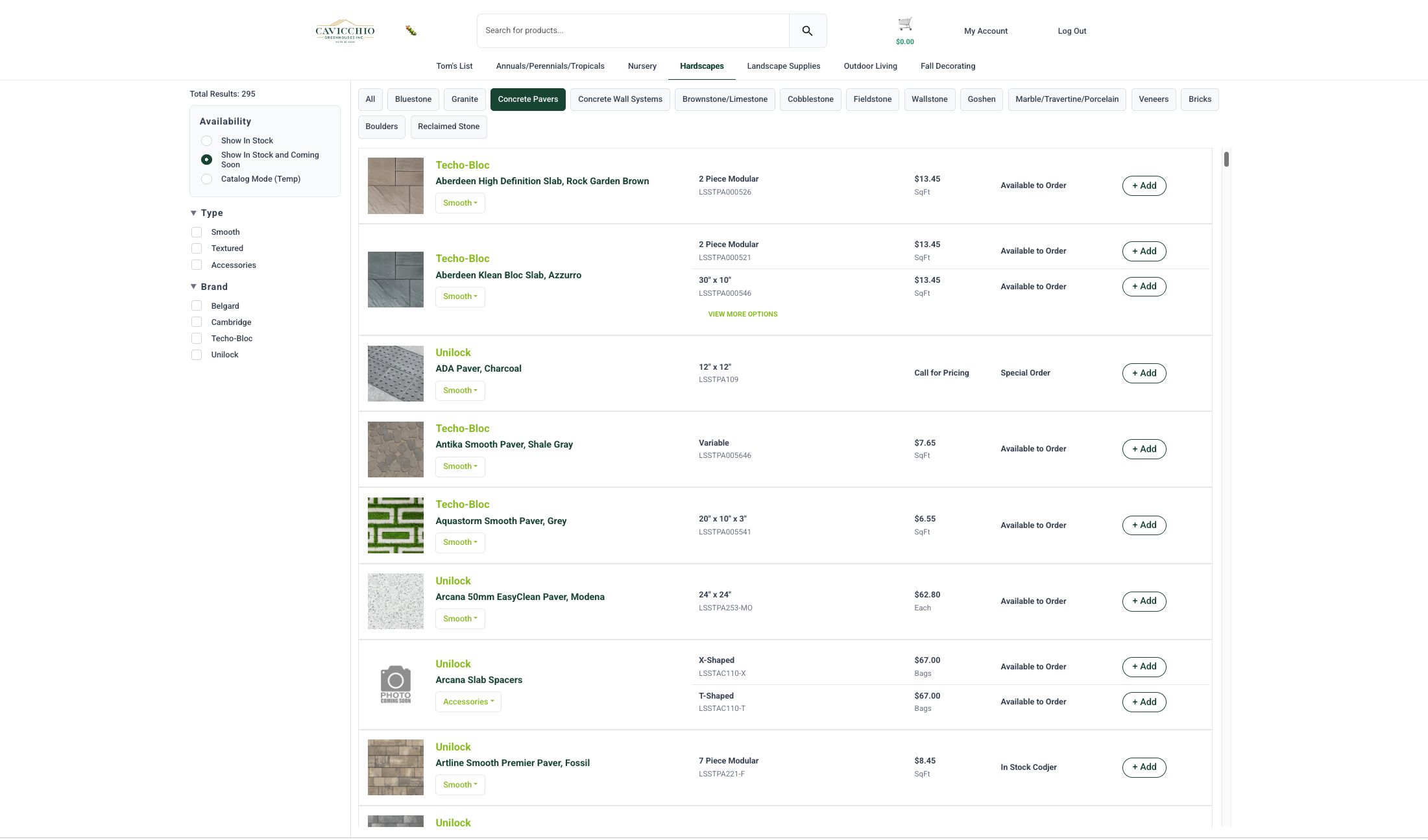Open the Tom's List menu

(454, 66)
